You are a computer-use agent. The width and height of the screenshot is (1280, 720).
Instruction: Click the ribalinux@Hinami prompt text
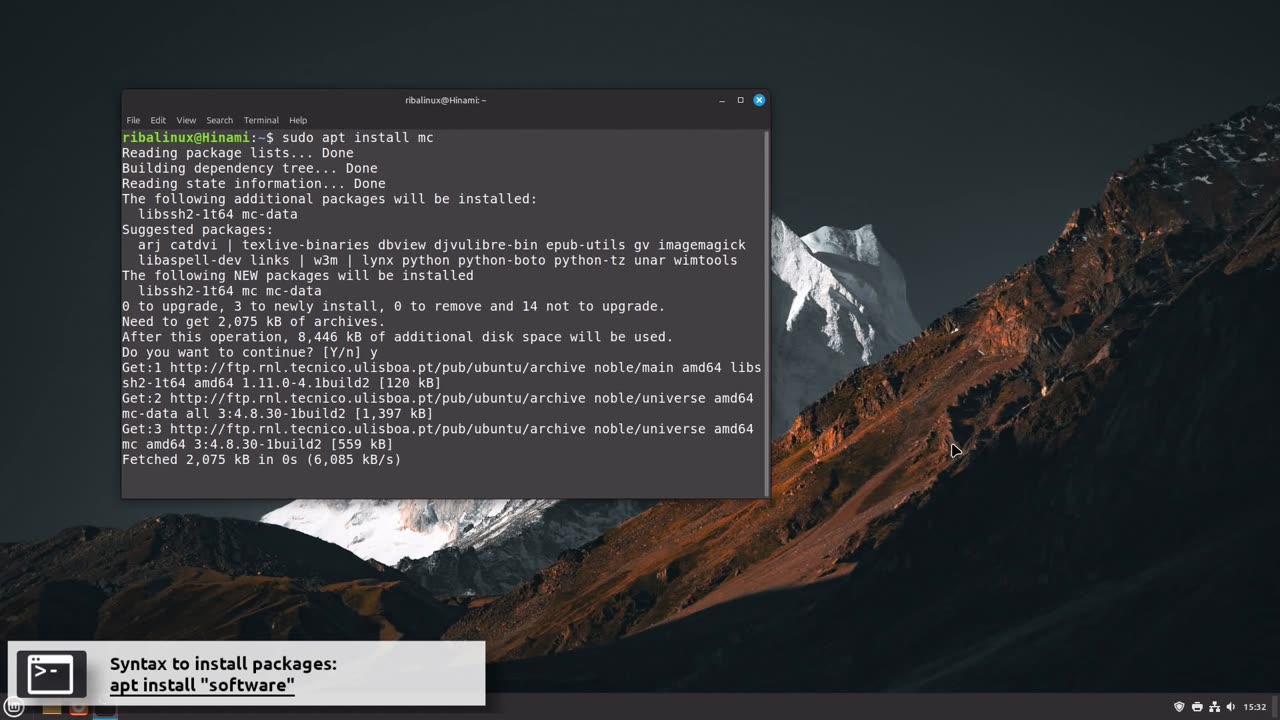click(x=186, y=137)
